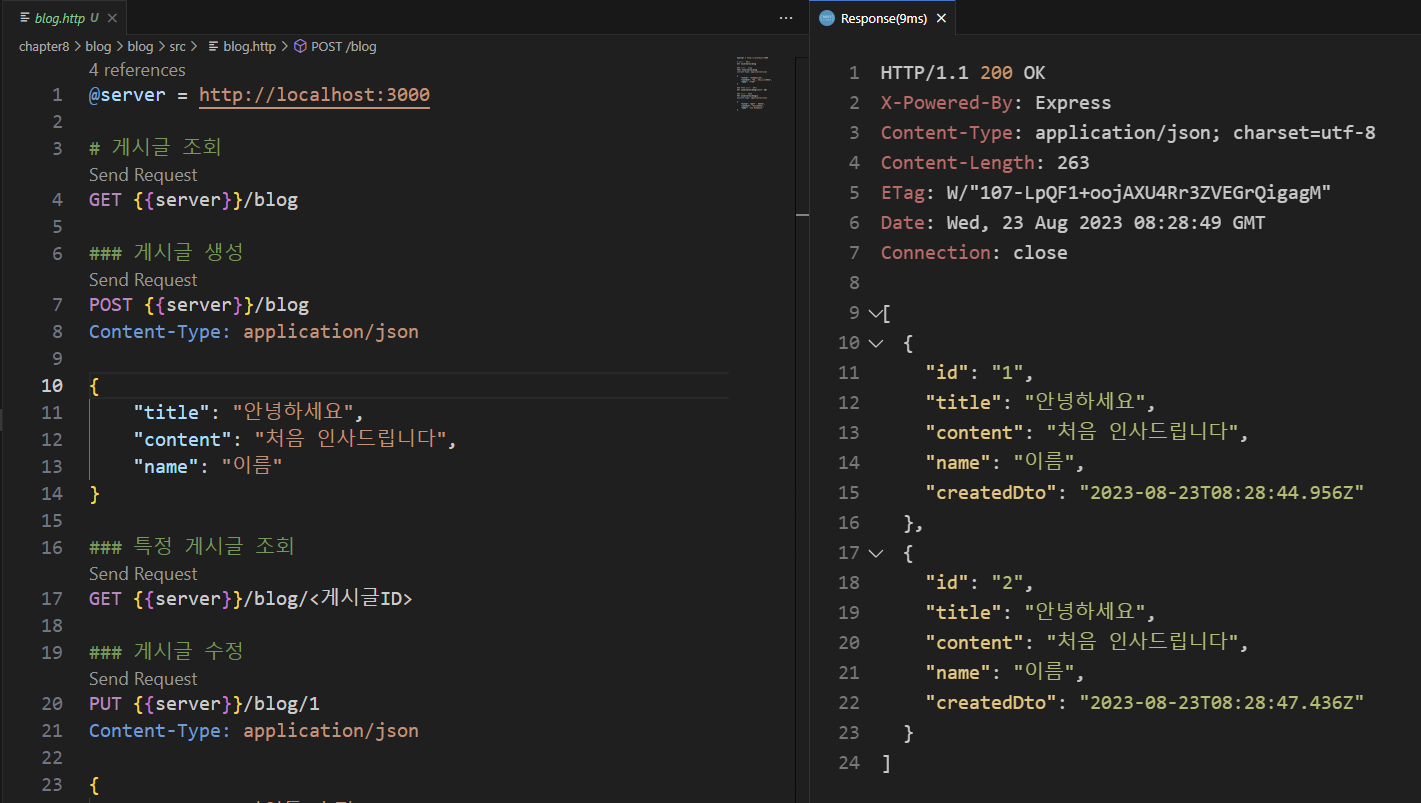1421x803 pixels.
Task: Click the ### 게시글 수정 comment
Action: [166, 652]
